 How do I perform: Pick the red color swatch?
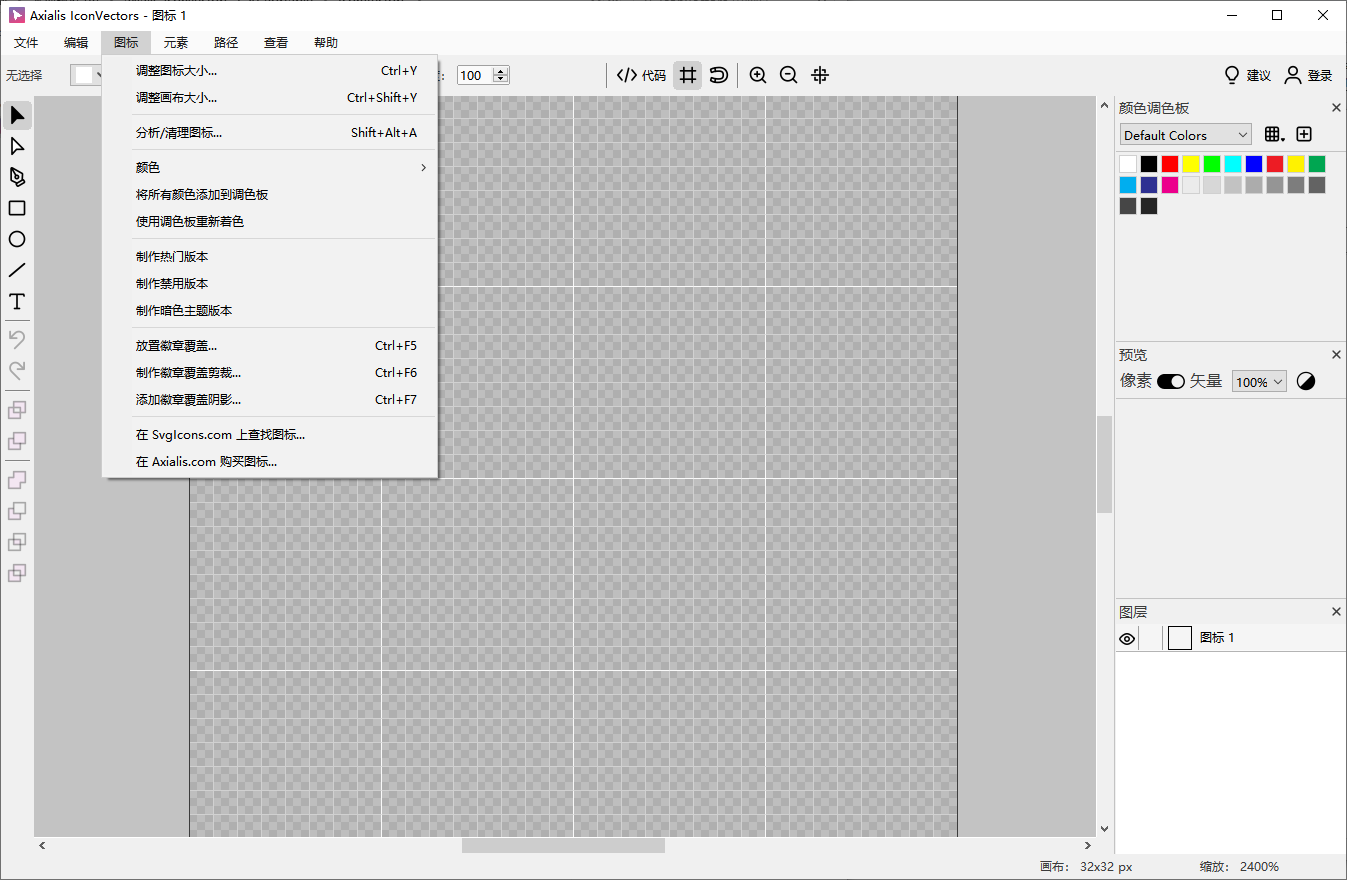coord(1171,163)
